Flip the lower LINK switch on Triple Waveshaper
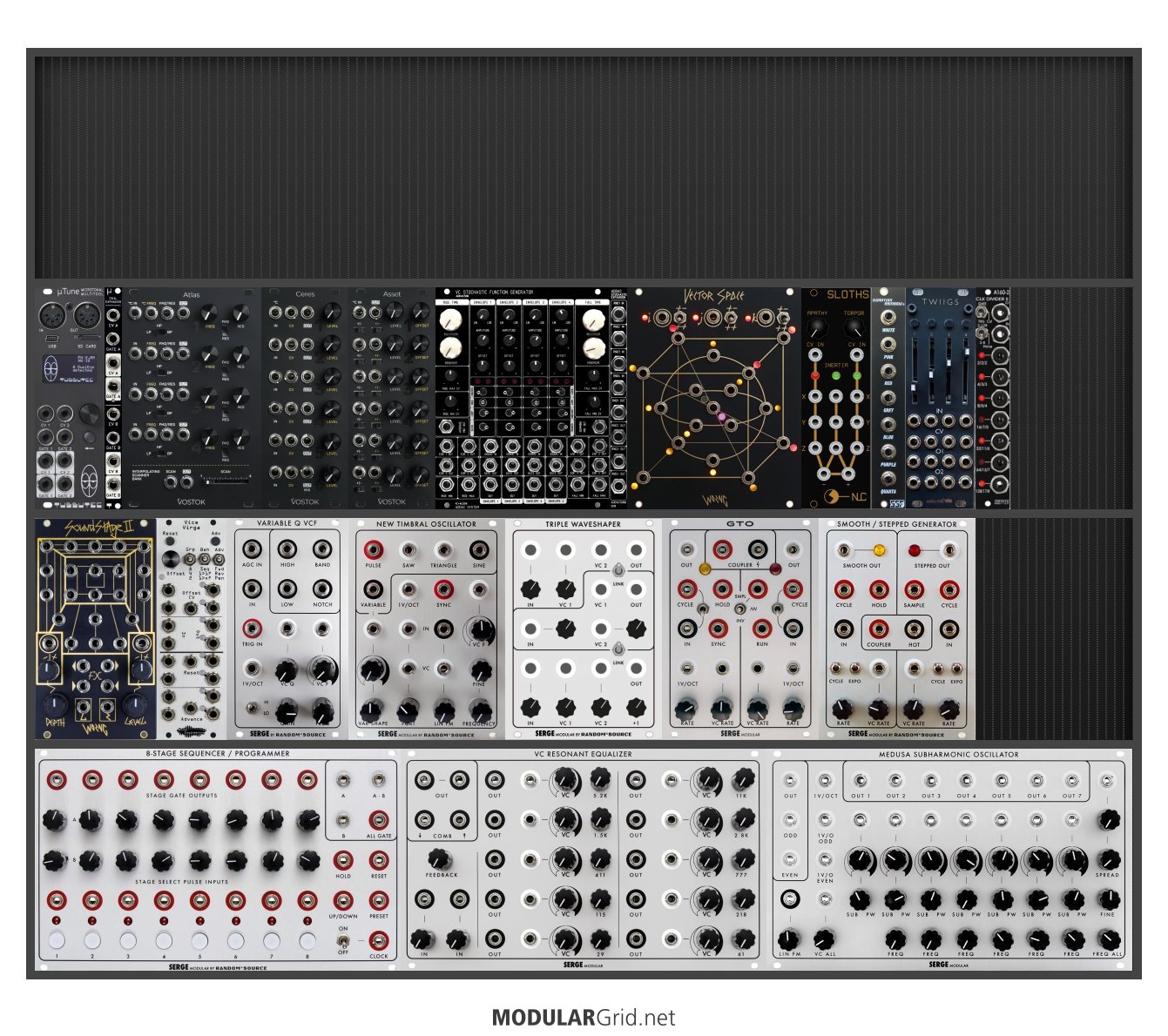The width and height of the screenshot is (1168, 1036). pyautogui.click(x=618, y=649)
